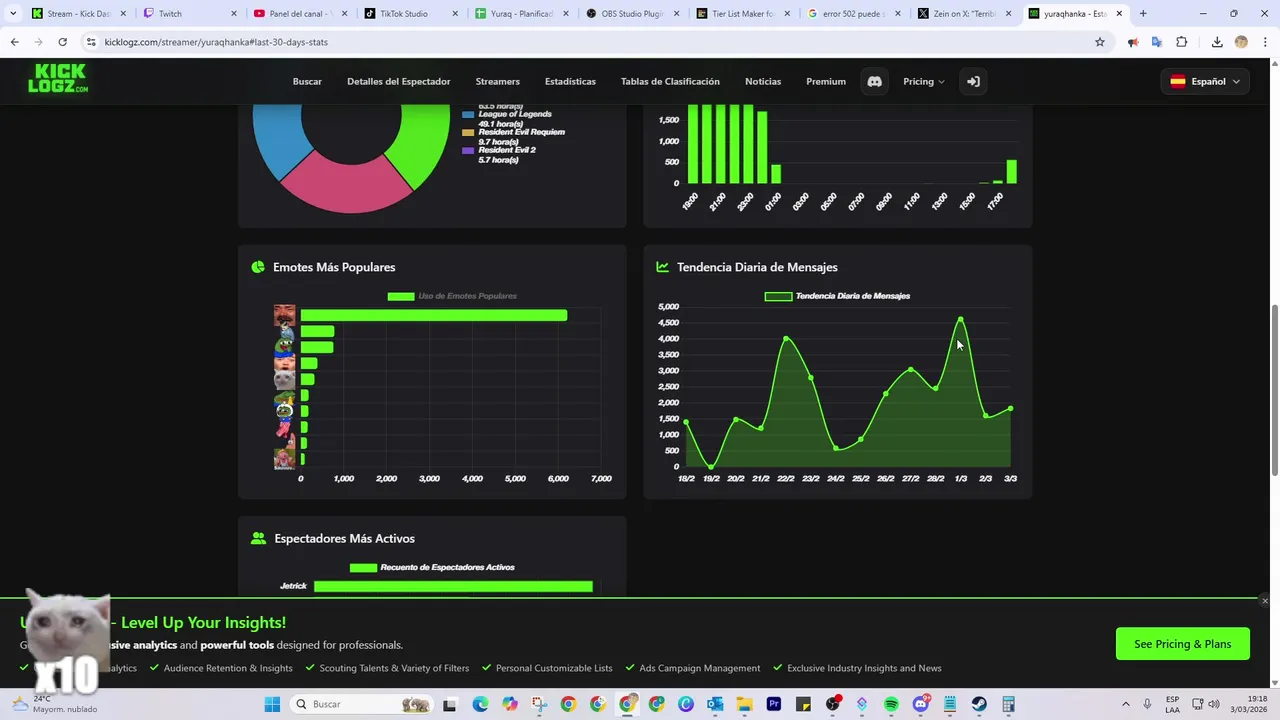This screenshot has height=720, width=1280.
Task: Bookmark this page with star icon
Action: point(1100,42)
